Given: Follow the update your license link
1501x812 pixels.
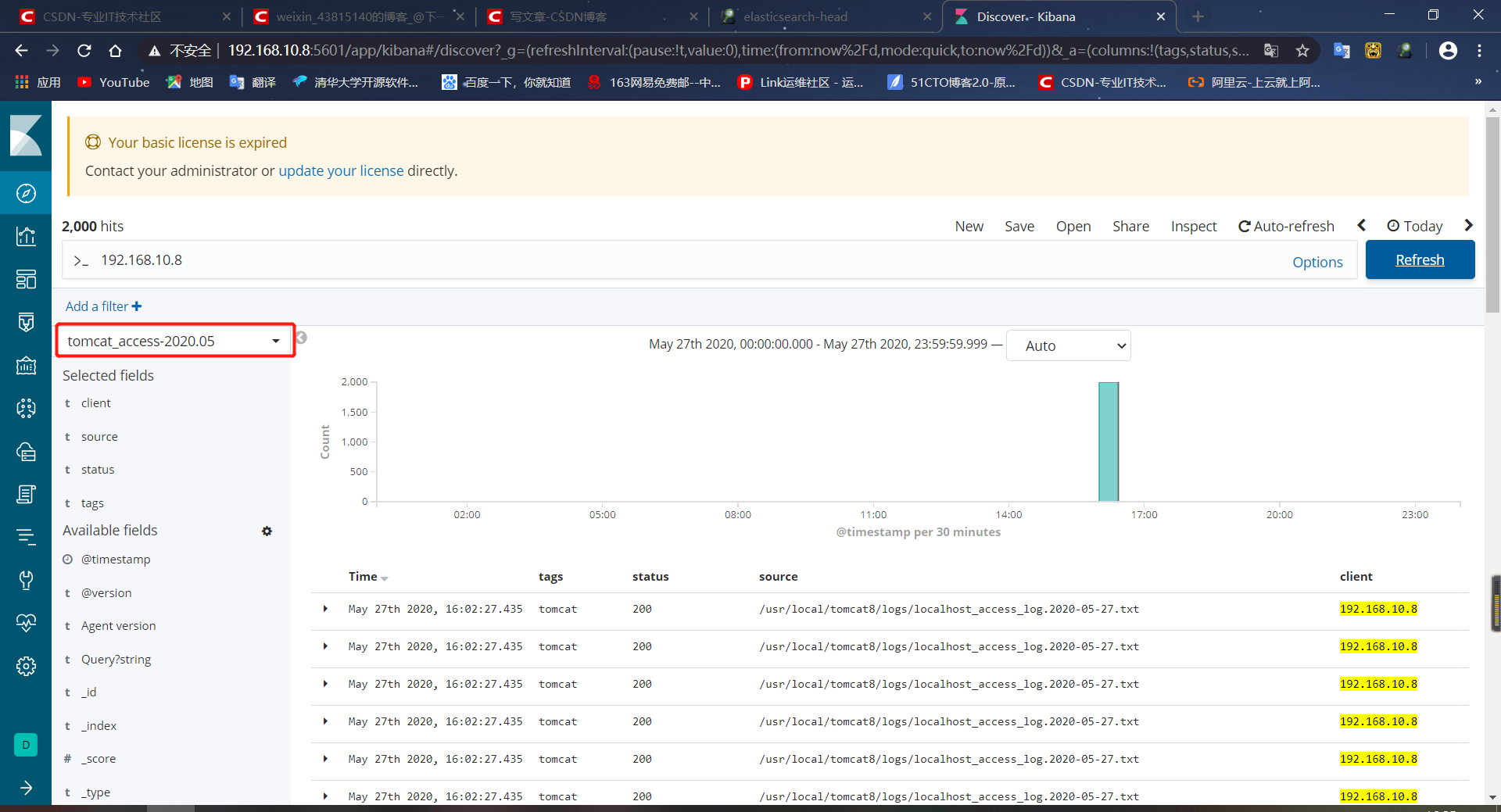Looking at the screenshot, I should click(341, 170).
